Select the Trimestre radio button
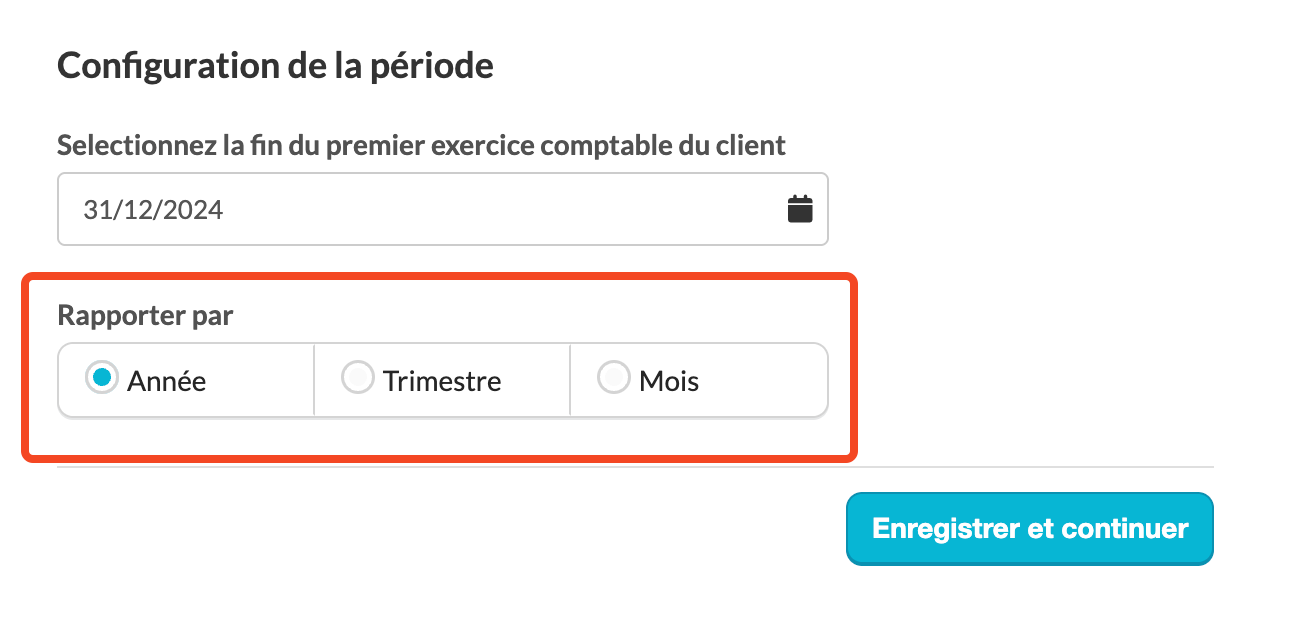 pyautogui.click(x=357, y=378)
